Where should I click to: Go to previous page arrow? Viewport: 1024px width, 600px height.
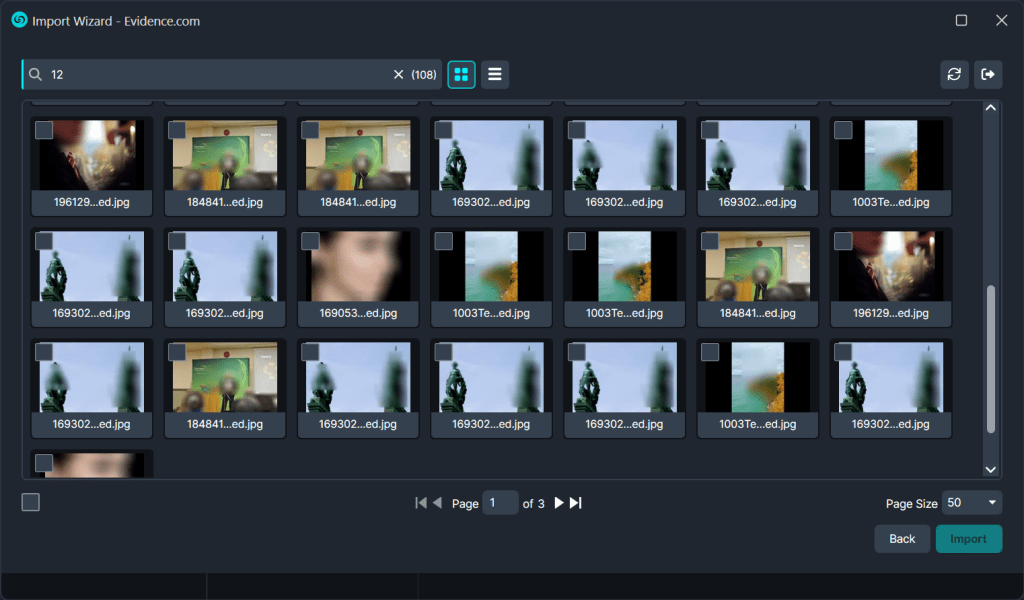coord(437,503)
